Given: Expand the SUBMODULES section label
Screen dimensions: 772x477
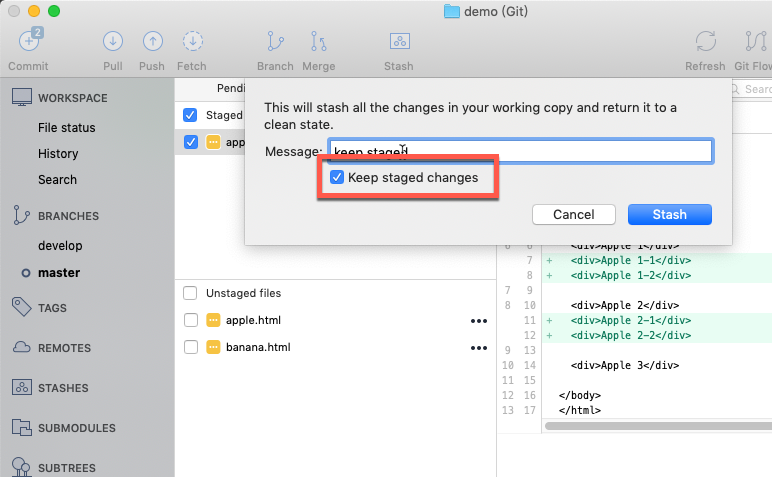Looking at the screenshot, I should [x=77, y=428].
